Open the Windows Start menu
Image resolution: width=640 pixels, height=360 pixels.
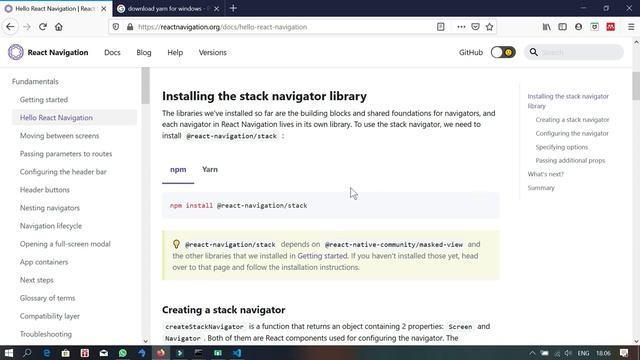pyautogui.click(x=9, y=353)
